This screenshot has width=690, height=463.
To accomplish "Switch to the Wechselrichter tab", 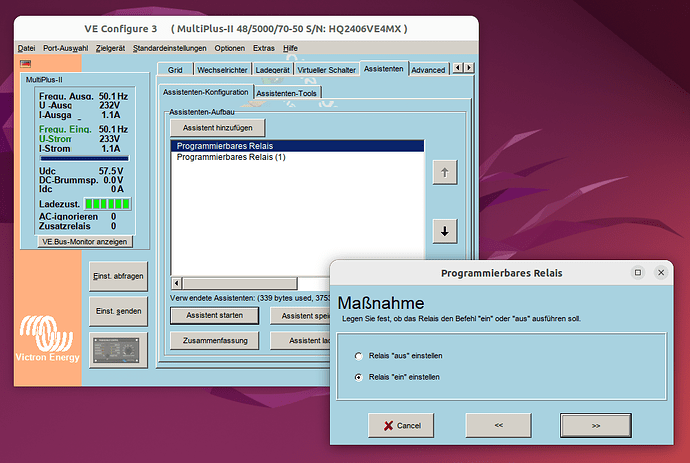I will click(x=222, y=70).
